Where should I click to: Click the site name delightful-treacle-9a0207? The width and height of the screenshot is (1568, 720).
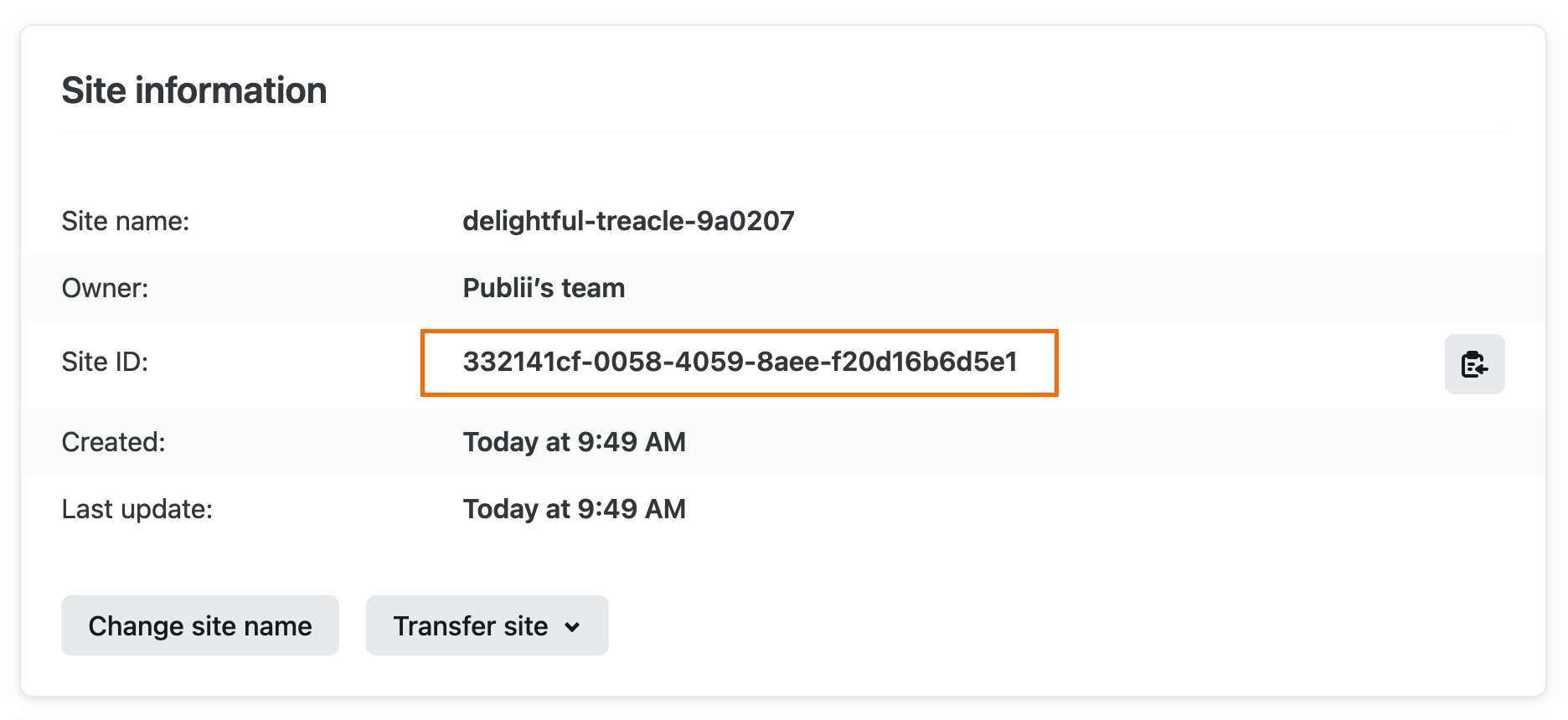(629, 221)
